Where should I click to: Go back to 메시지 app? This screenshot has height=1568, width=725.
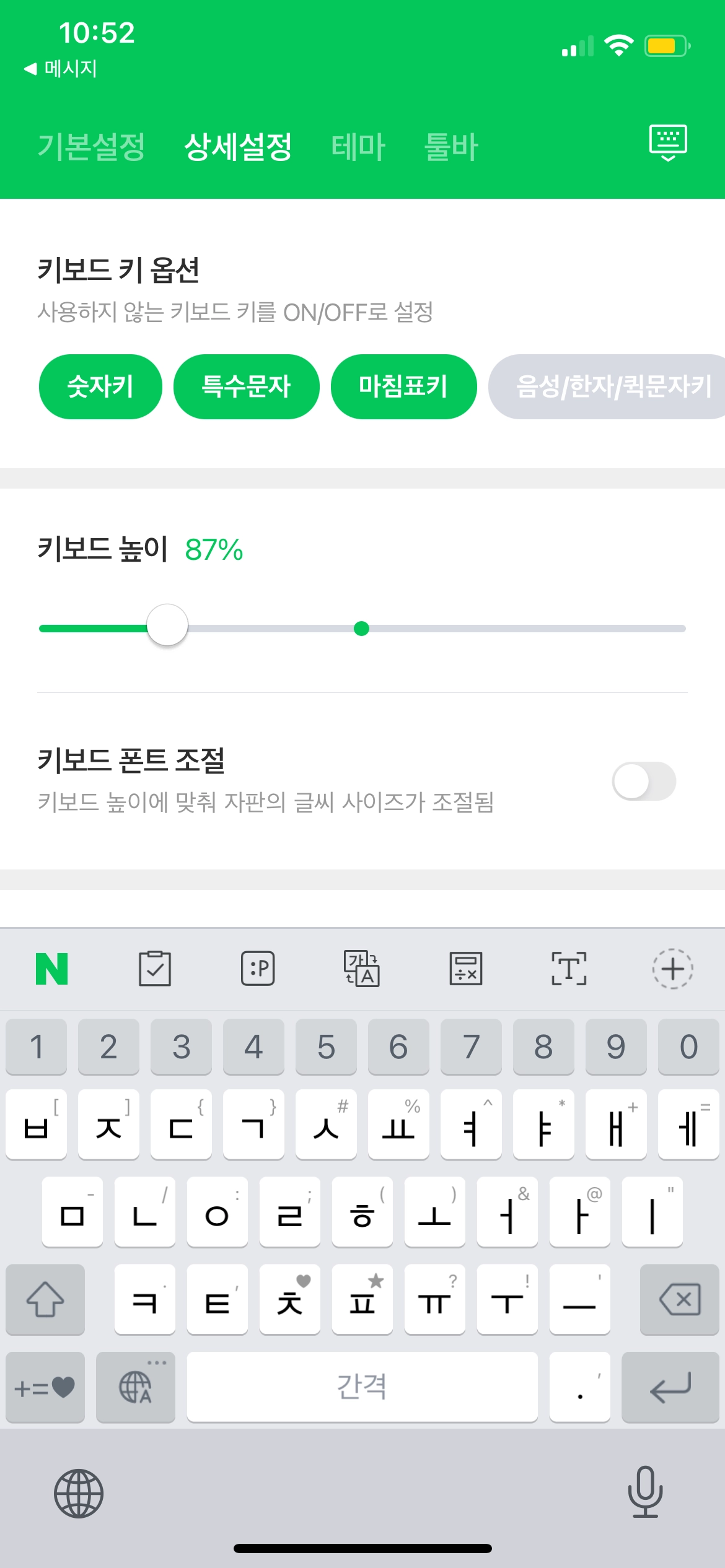click(x=61, y=68)
